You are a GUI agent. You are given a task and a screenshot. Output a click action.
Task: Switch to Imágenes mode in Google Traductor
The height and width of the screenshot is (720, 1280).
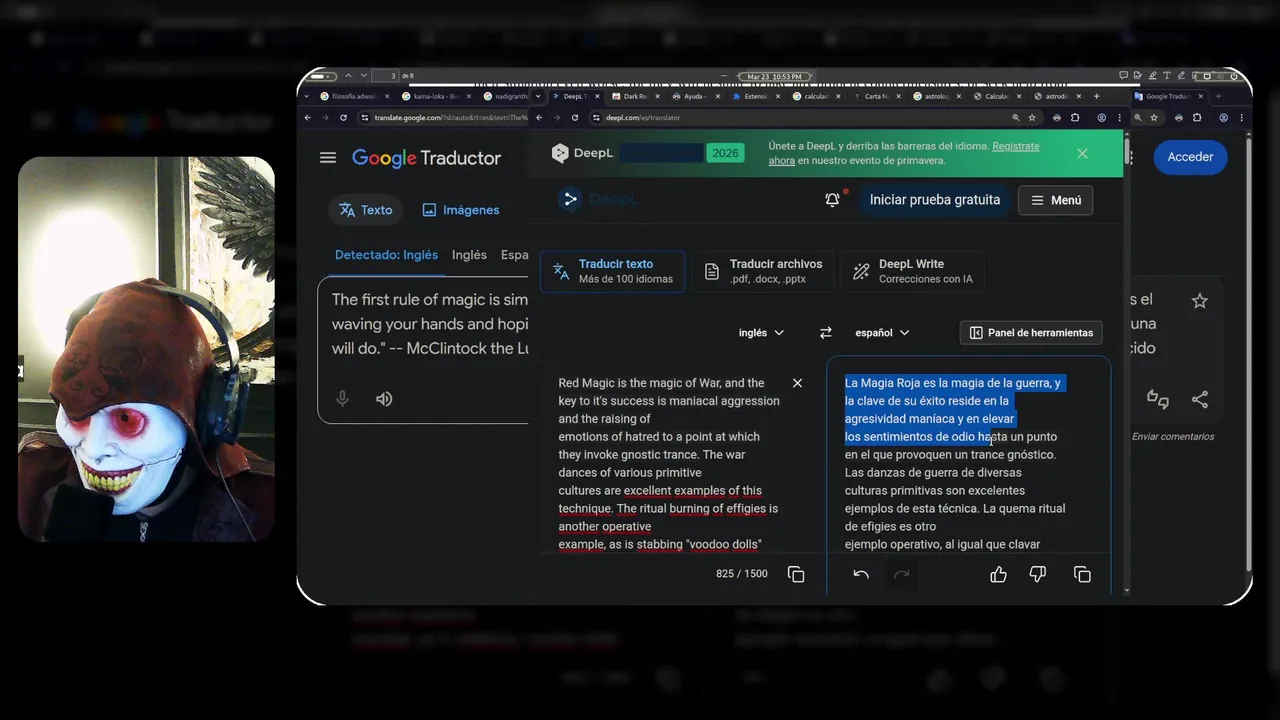tap(461, 210)
